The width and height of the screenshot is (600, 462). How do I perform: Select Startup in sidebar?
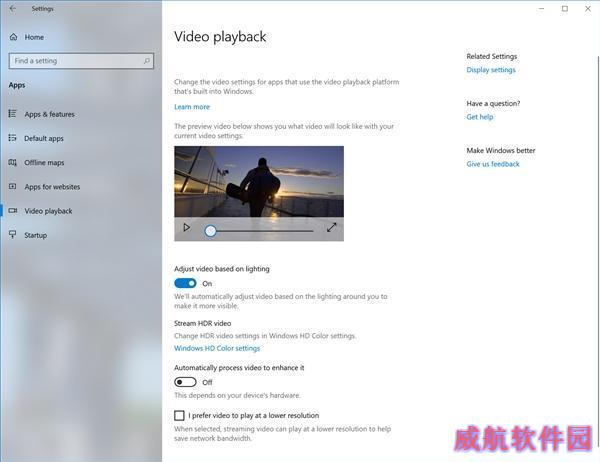click(x=36, y=235)
